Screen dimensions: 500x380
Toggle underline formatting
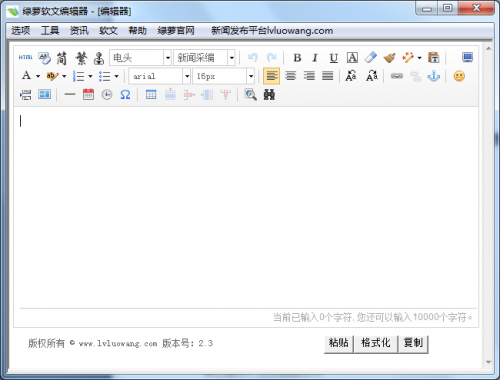pyautogui.click(x=333, y=58)
